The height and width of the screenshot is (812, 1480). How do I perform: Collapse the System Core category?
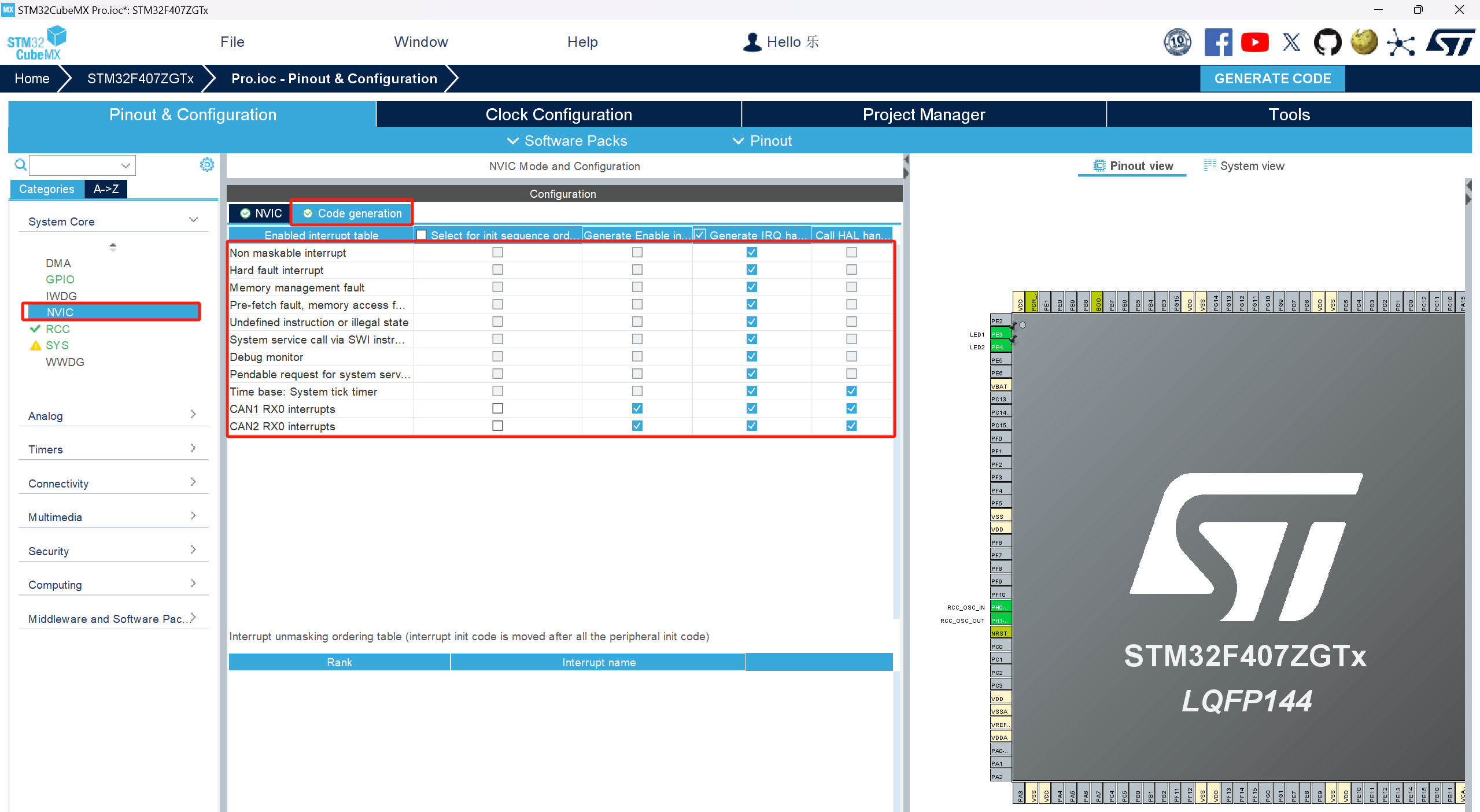pos(193,220)
